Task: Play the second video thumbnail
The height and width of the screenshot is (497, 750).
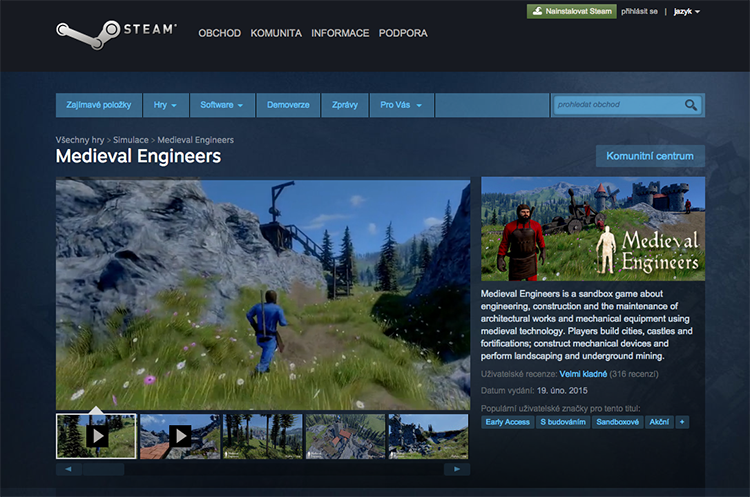Action: coord(180,436)
